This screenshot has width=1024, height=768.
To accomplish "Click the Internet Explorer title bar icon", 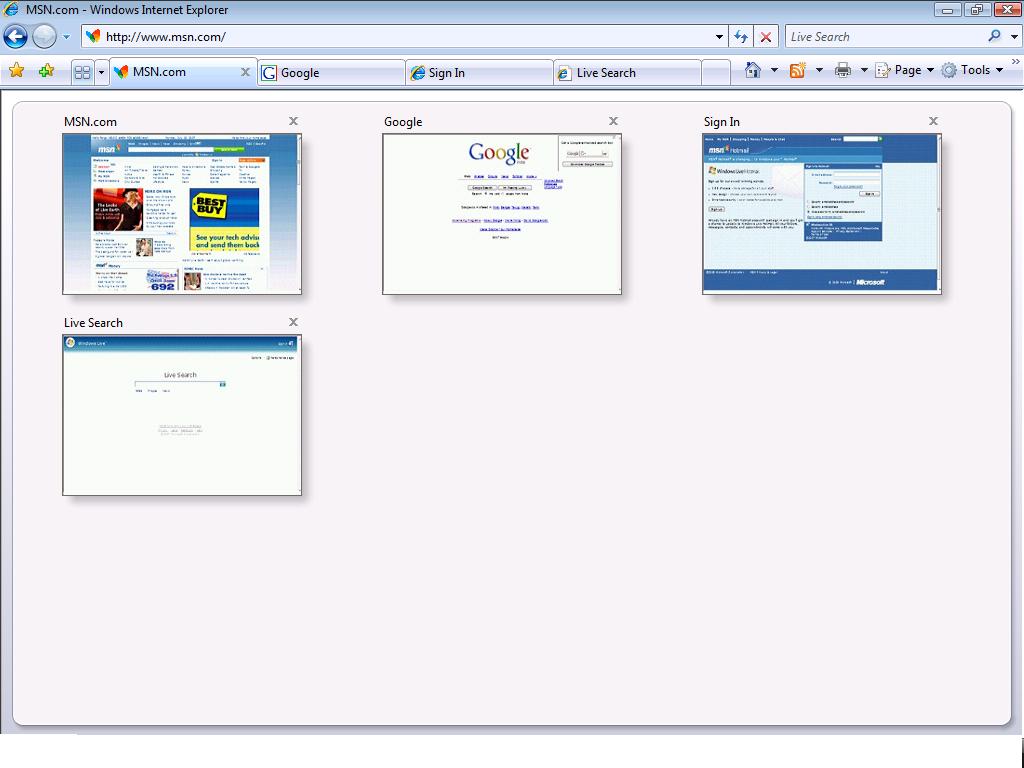I will pyautogui.click(x=11, y=9).
